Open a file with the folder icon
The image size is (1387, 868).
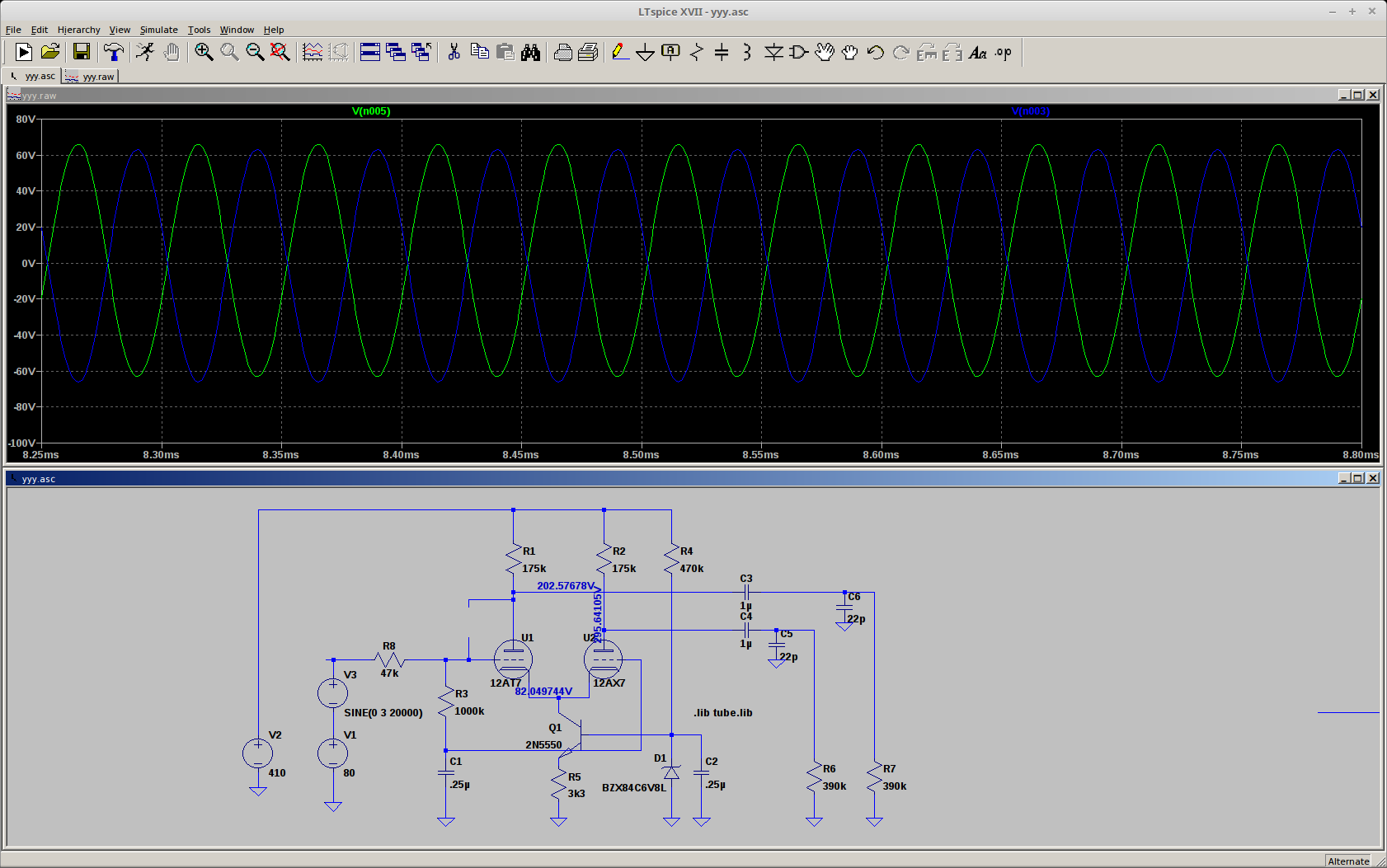[x=50, y=52]
